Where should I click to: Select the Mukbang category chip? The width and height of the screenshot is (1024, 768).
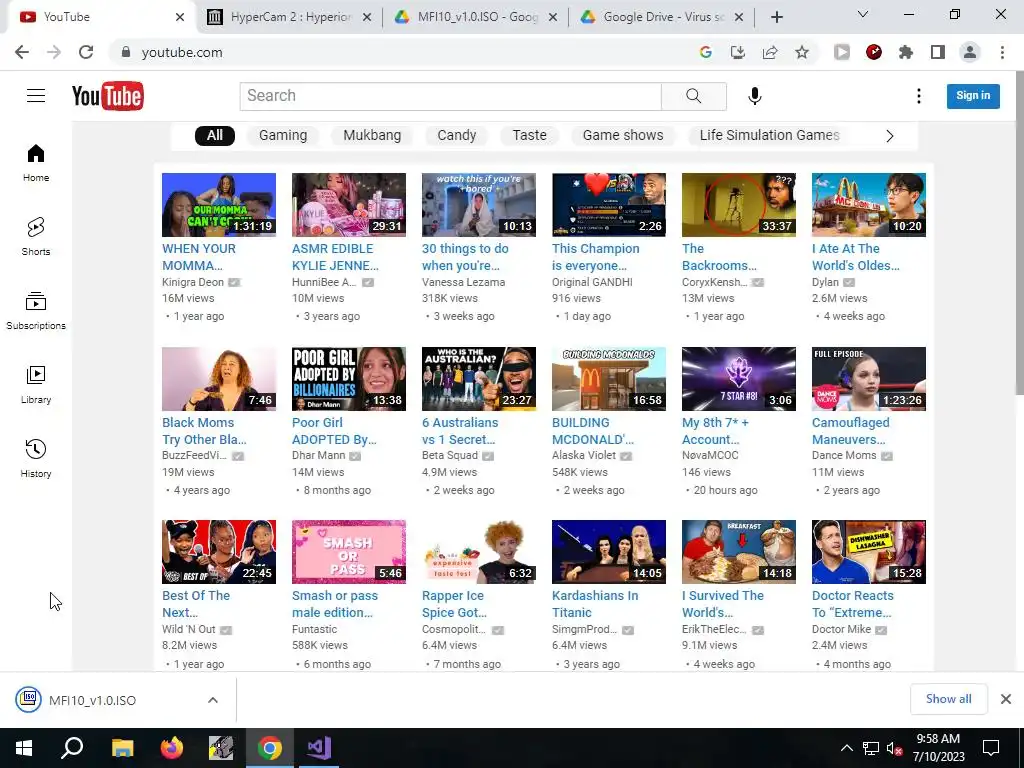click(x=372, y=135)
